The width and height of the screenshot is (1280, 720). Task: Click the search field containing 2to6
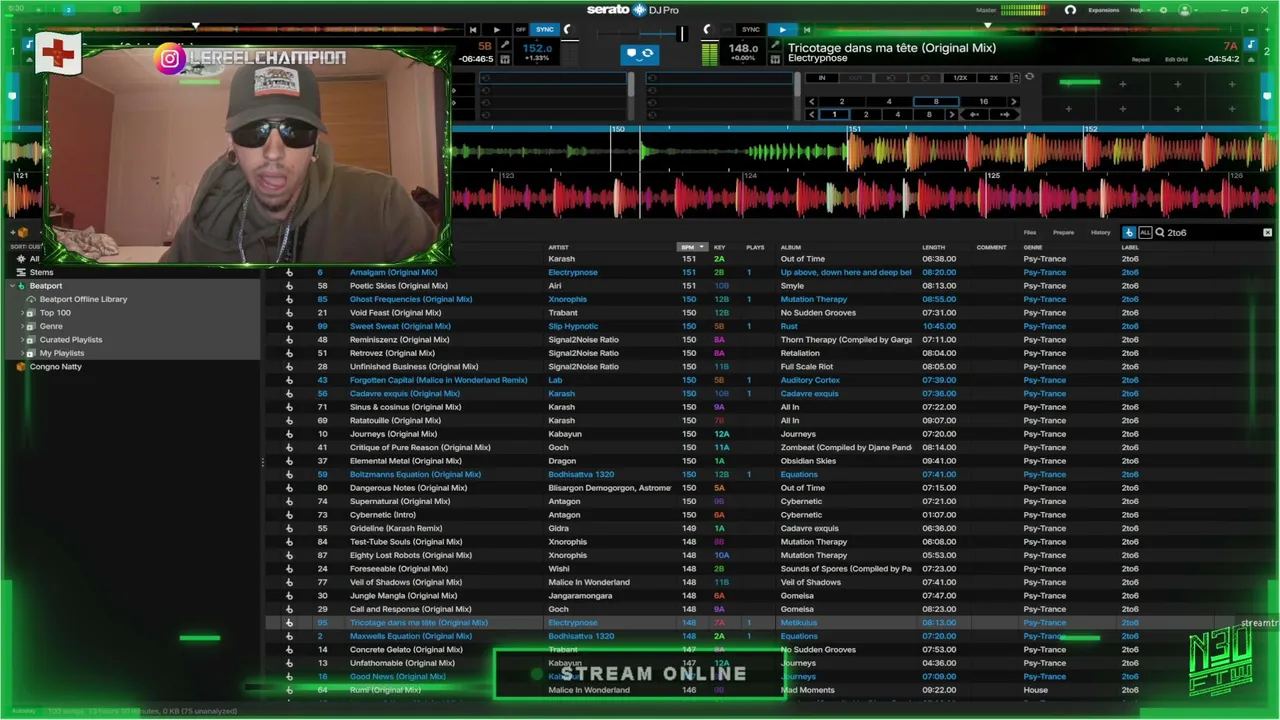(x=1210, y=233)
